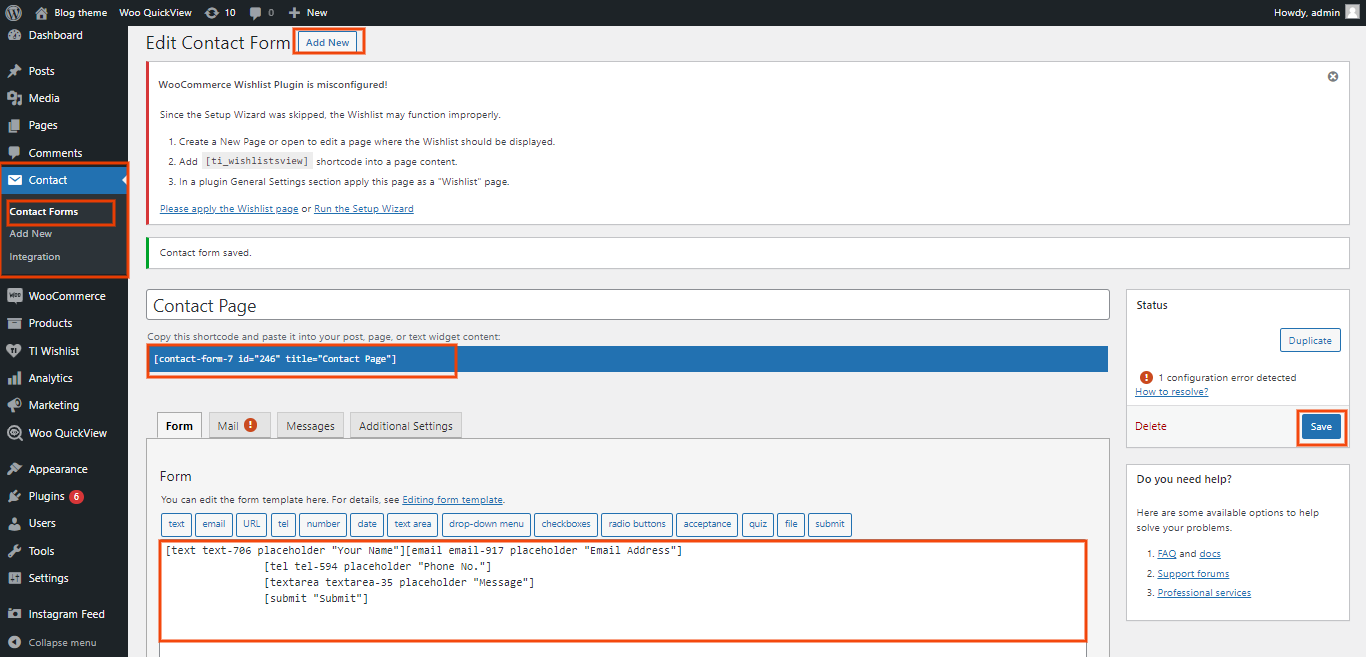Insert a checkboxes form tag
Image resolution: width=1366 pixels, height=657 pixels.
(x=566, y=524)
